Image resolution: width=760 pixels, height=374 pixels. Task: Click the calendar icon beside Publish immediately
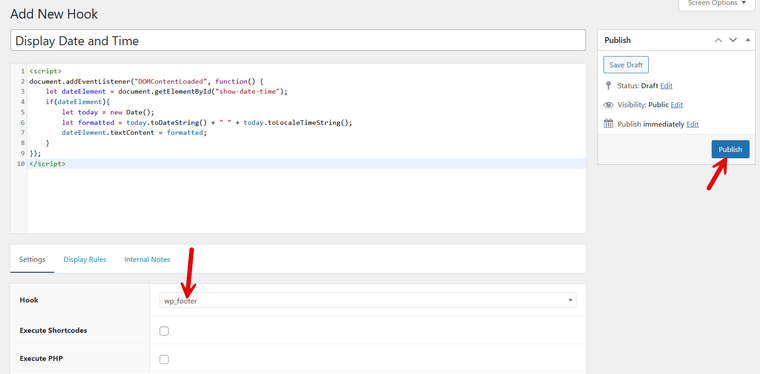pos(608,124)
